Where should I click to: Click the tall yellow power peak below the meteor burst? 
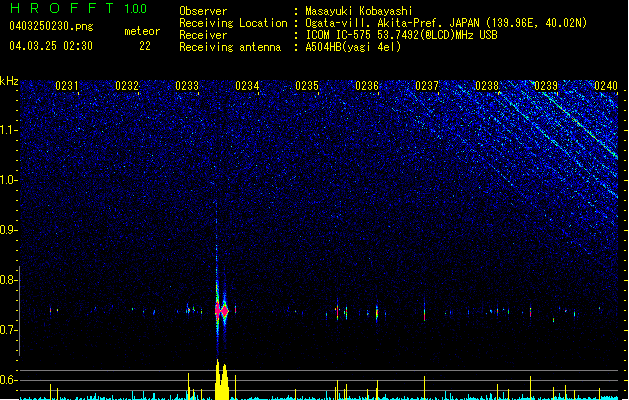221,380
